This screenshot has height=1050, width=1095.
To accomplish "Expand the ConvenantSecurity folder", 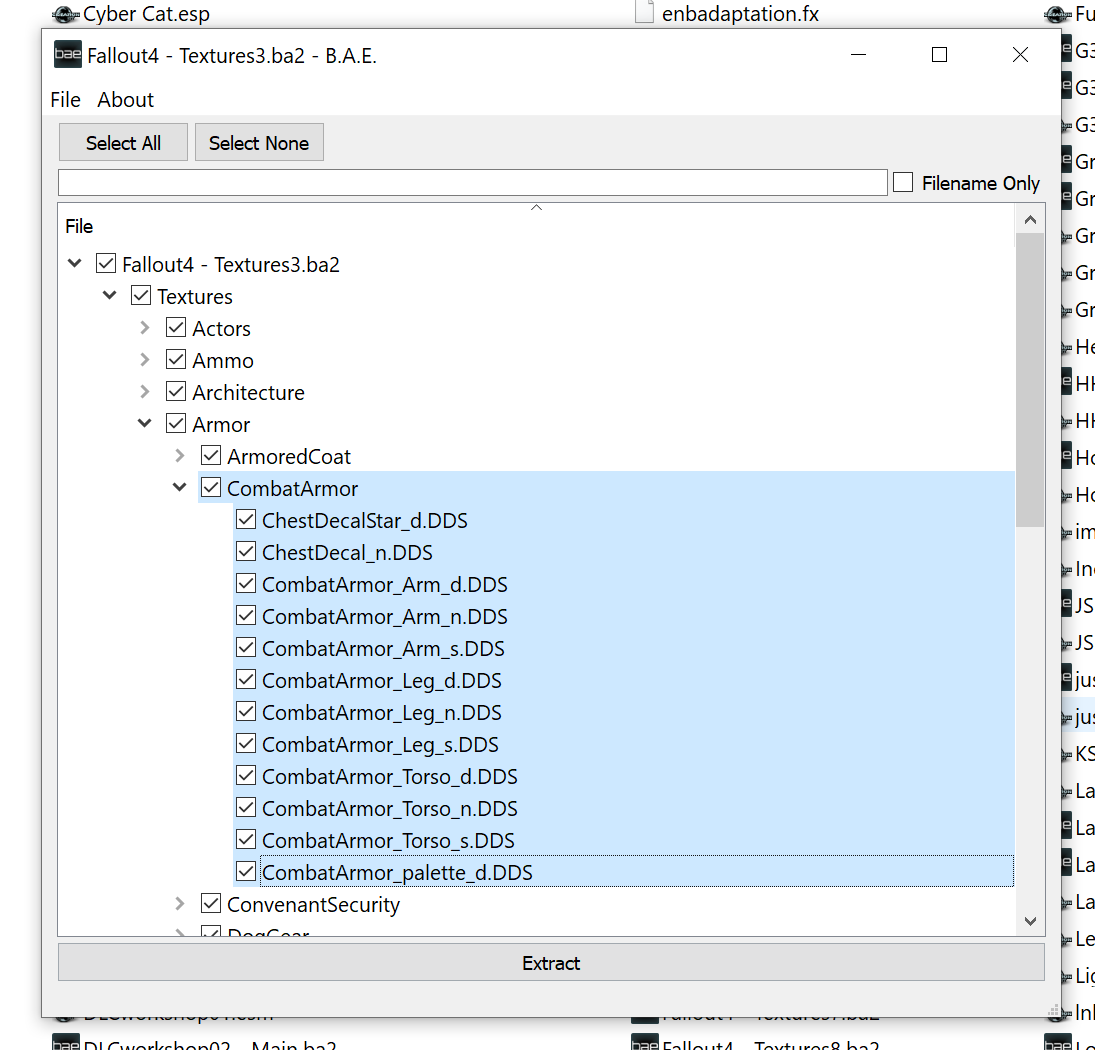I will [x=179, y=903].
